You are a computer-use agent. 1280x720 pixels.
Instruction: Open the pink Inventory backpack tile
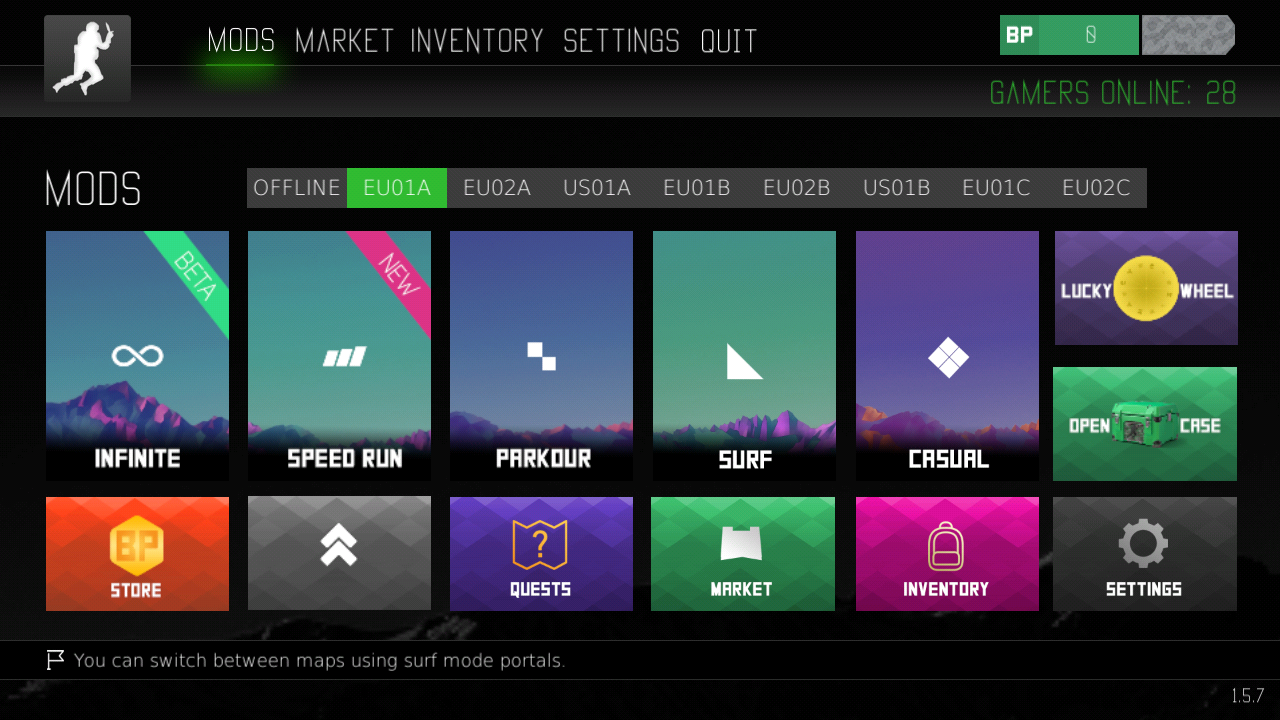[x=947, y=554]
